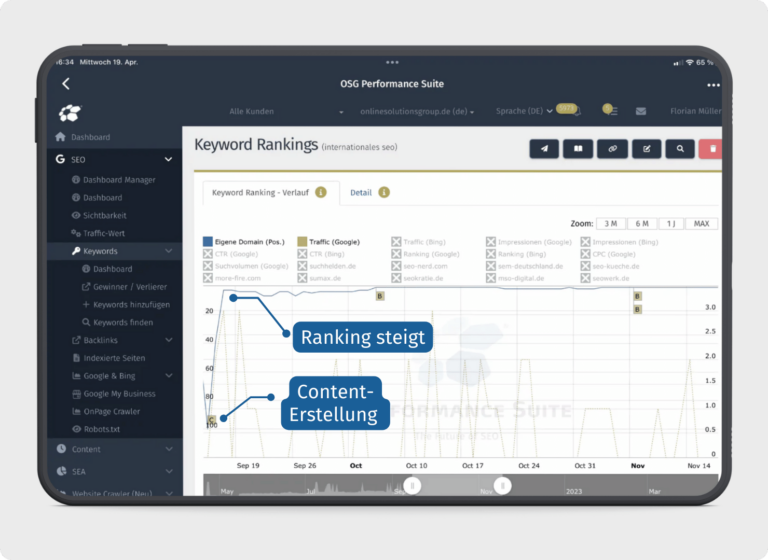Click the left range navigator handle
Screen dimensions: 768x560
[412, 486]
